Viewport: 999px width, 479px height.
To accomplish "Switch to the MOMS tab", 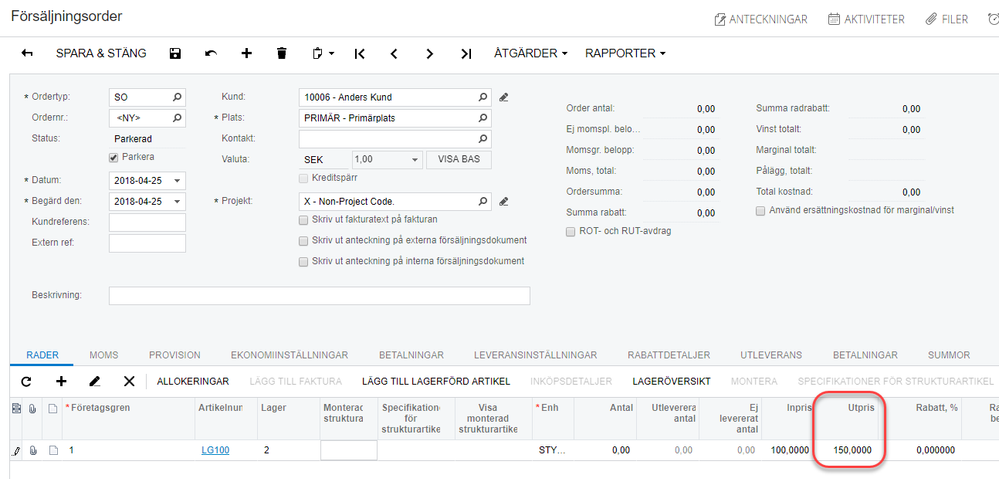I will coord(103,355).
